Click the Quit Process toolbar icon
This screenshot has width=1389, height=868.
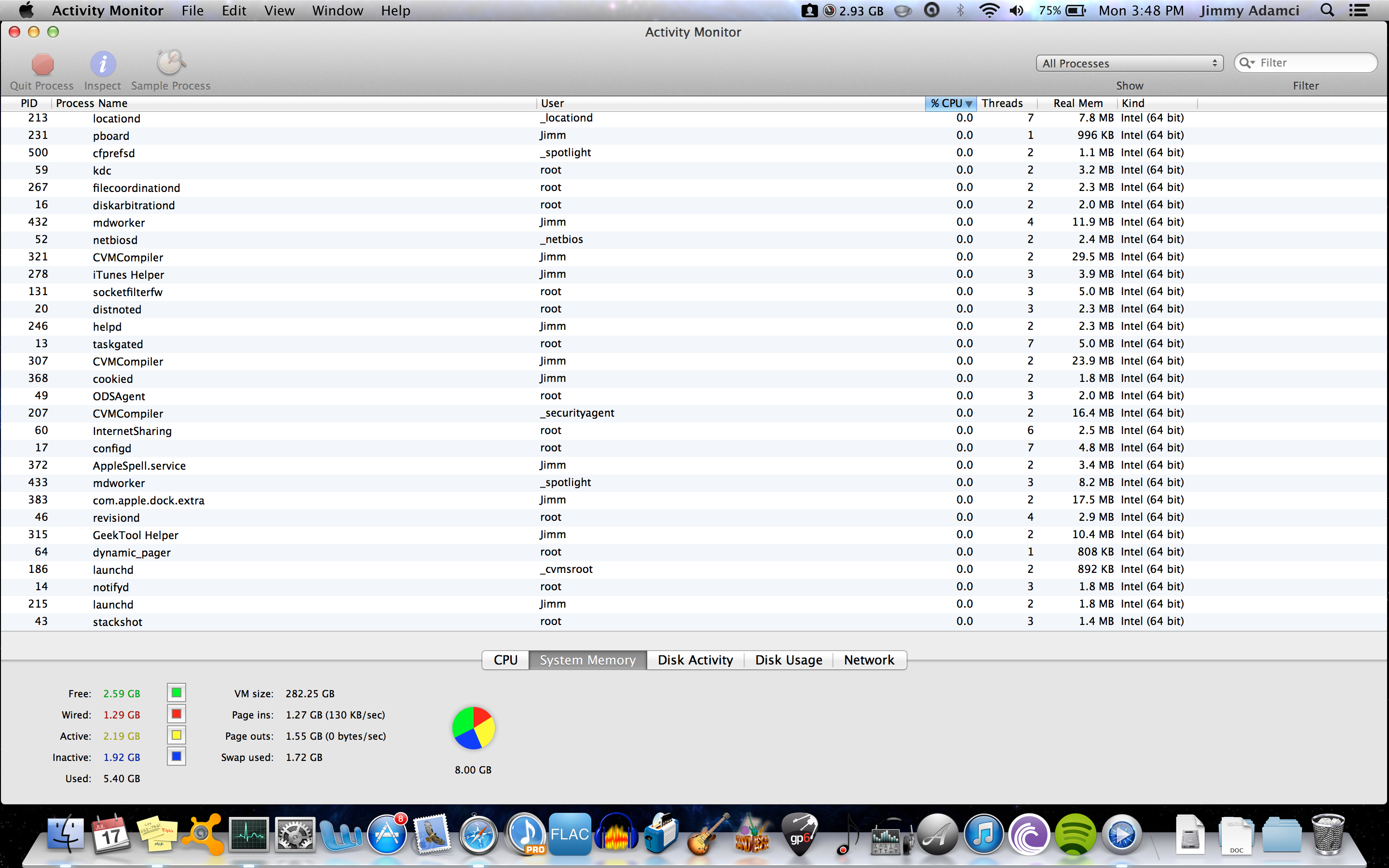[42, 64]
